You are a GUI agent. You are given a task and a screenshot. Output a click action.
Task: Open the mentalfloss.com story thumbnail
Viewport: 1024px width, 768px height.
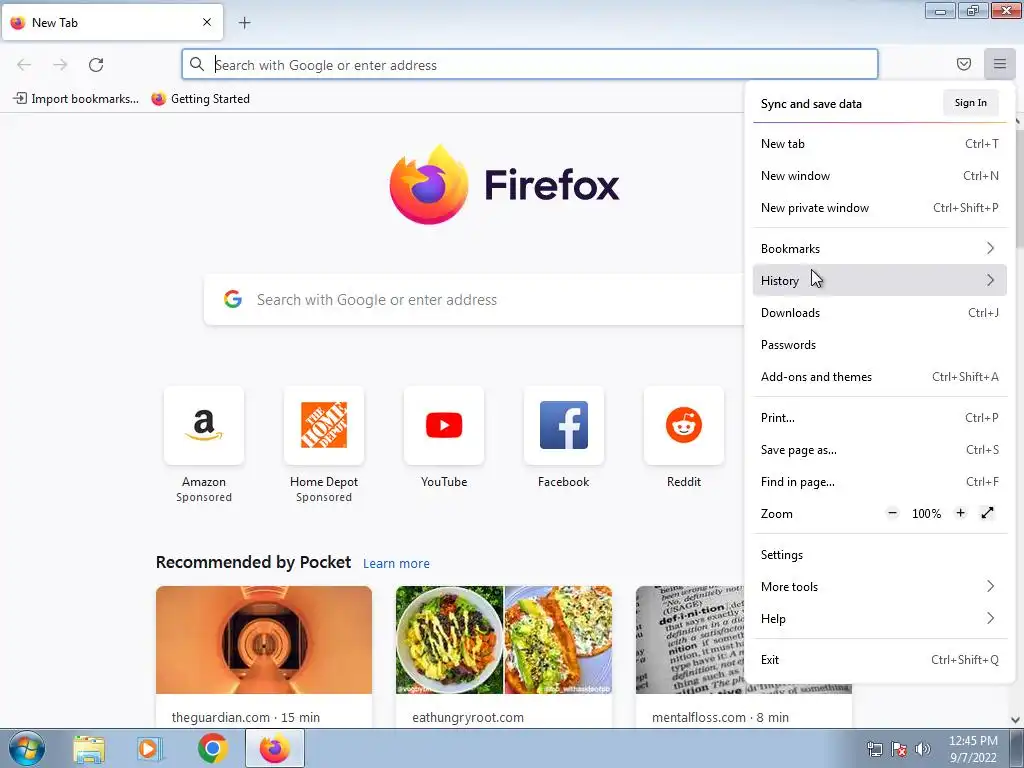[690, 640]
